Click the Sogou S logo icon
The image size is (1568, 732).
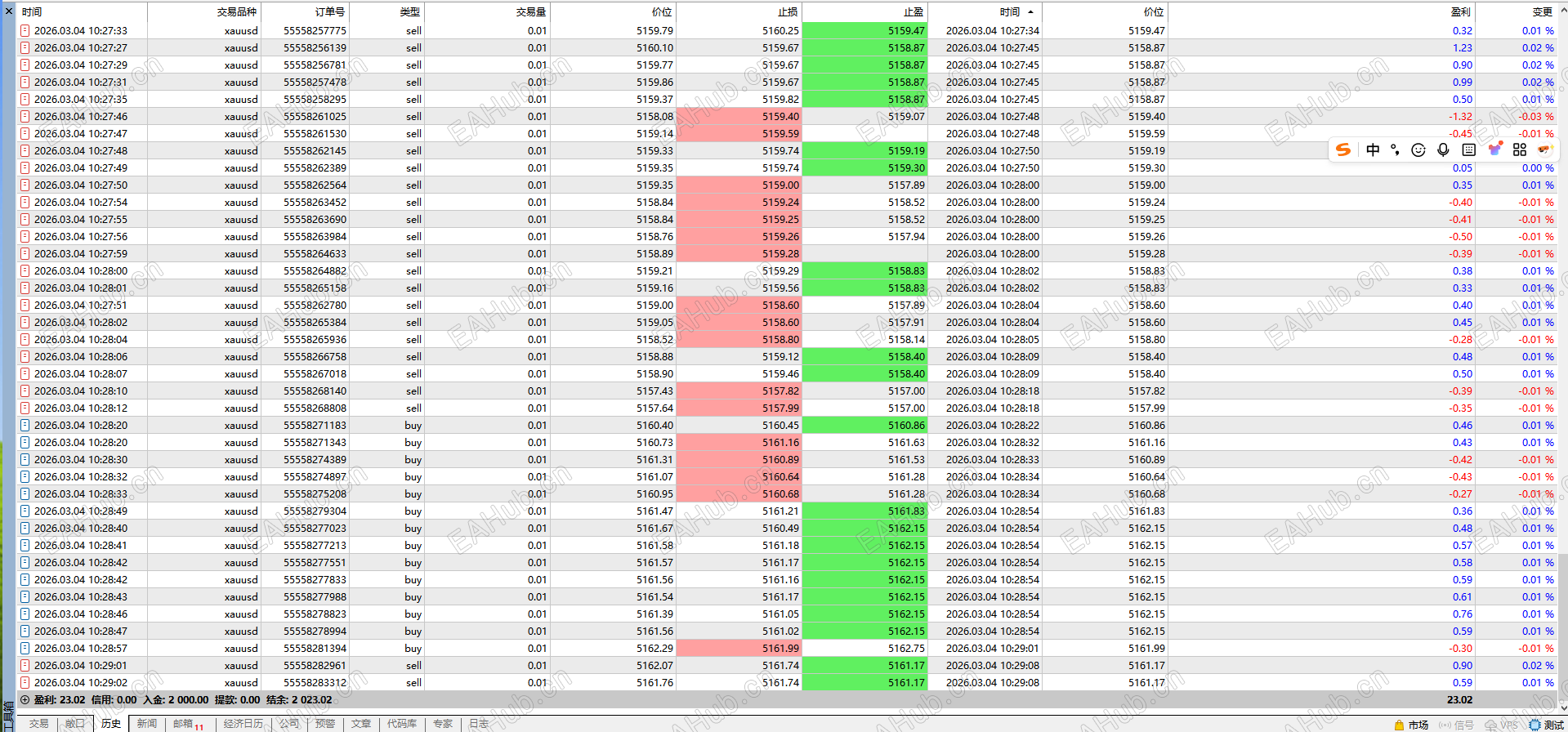[1343, 150]
